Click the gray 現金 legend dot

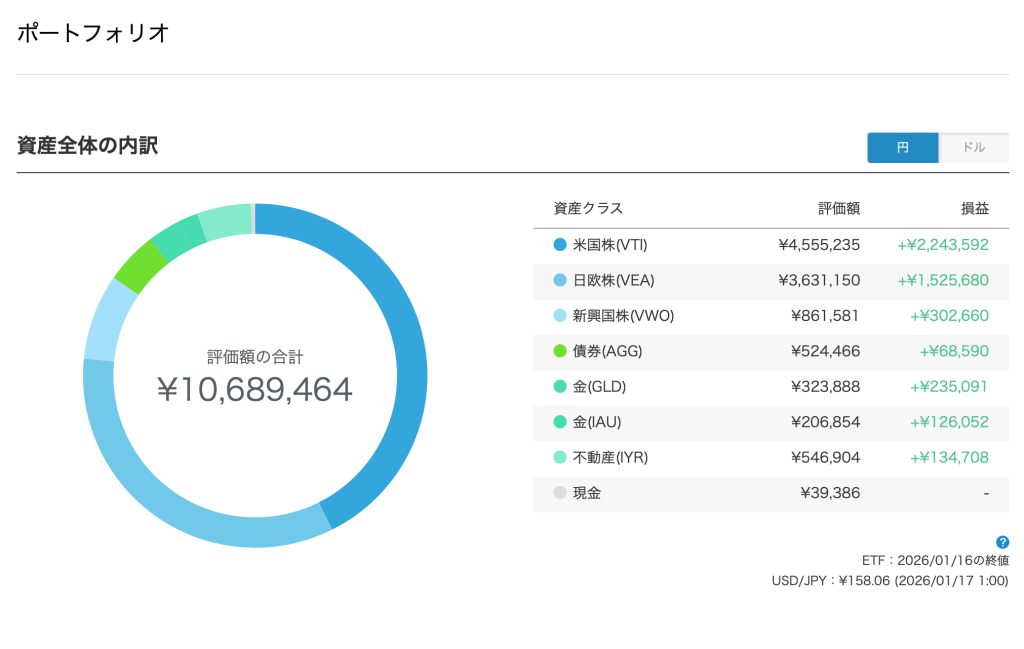point(560,493)
